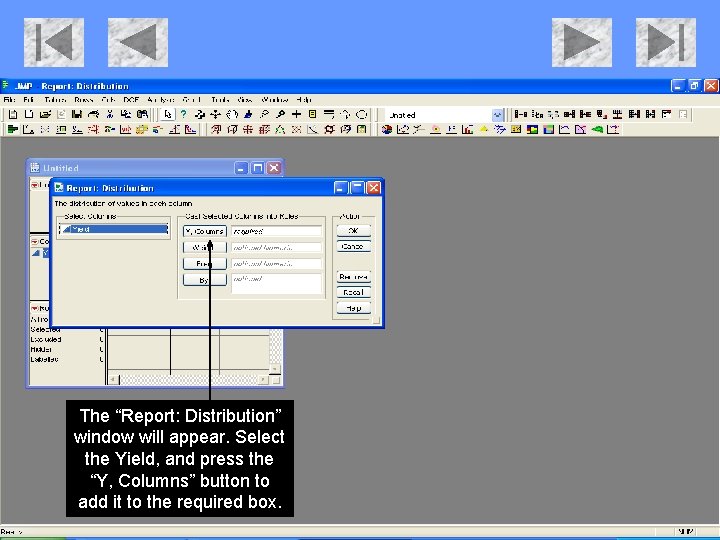Click the By role button
The image size is (720, 540).
pos(205,280)
